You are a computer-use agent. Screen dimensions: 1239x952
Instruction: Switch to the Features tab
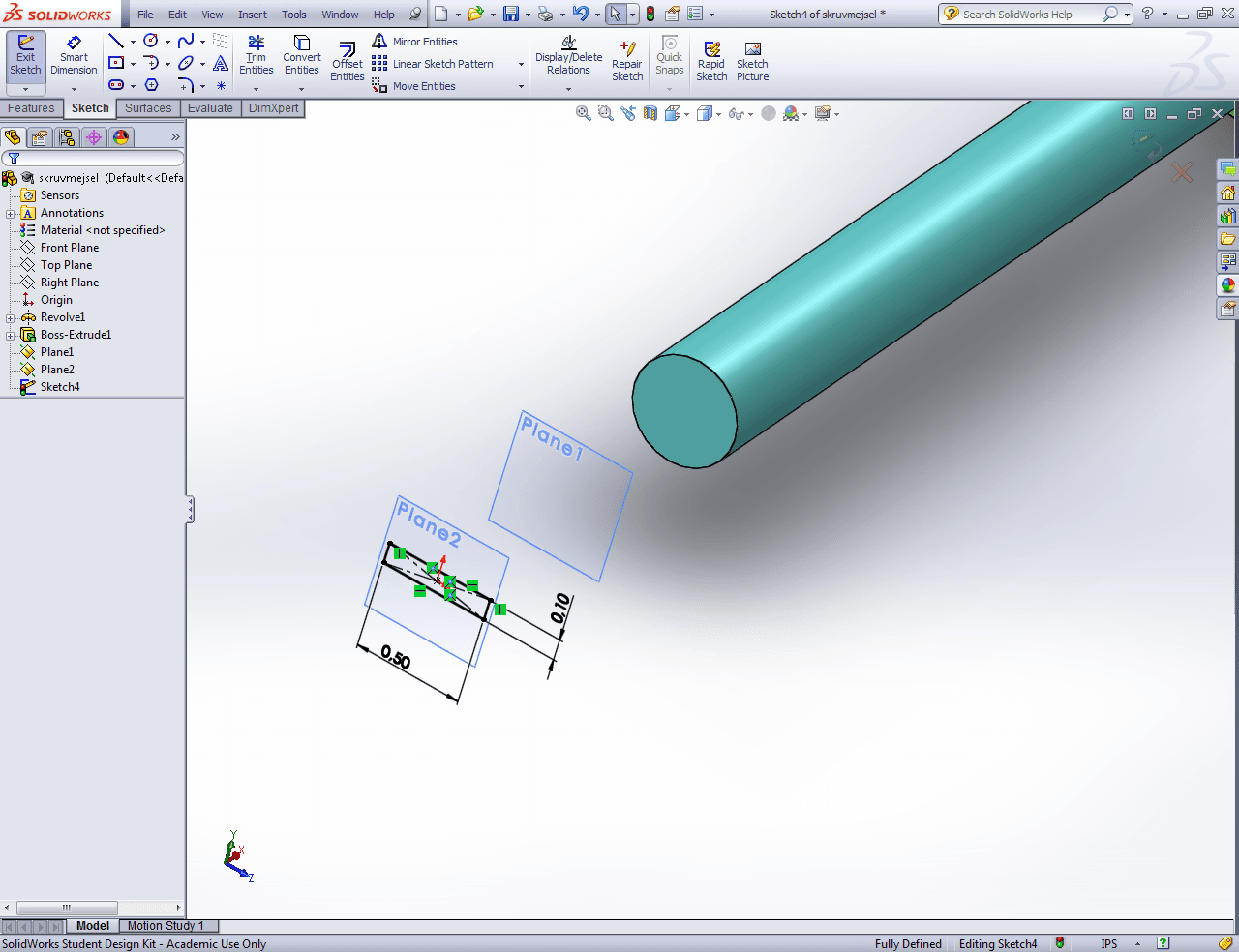click(32, 108)
